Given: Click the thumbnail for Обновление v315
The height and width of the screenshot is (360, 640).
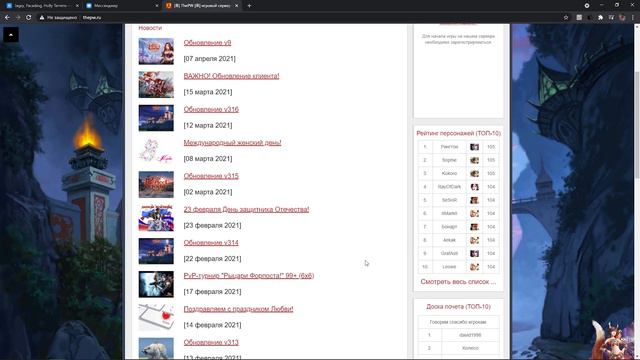Looking at the screenshot, I should [x=156, y=184].
